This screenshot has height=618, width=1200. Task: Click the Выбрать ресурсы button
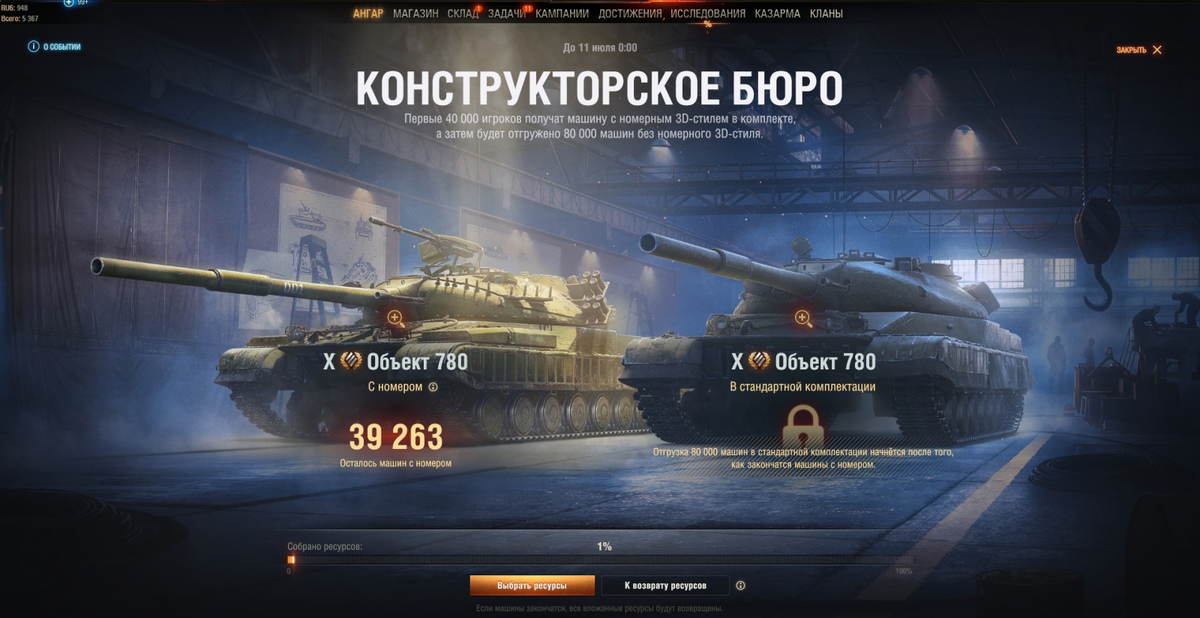coord(533,586)
